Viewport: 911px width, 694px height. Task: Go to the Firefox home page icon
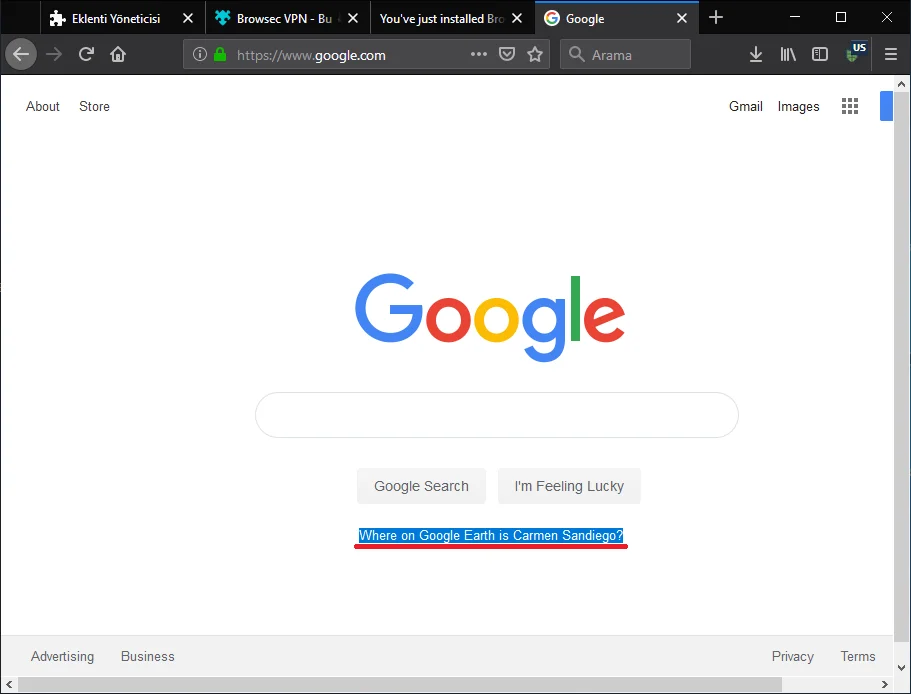point(118,55)
